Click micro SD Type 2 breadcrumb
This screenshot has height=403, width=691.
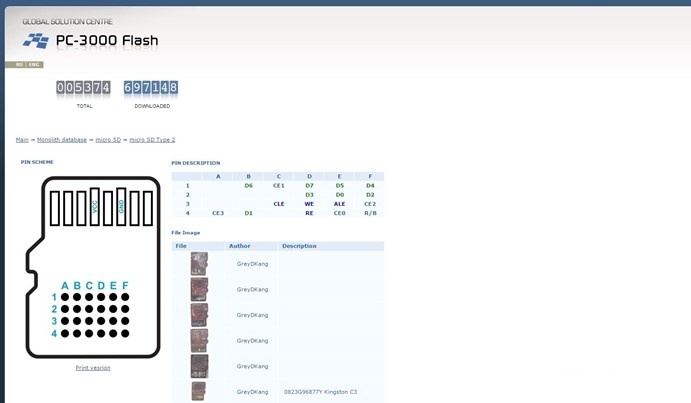[152, 139]
